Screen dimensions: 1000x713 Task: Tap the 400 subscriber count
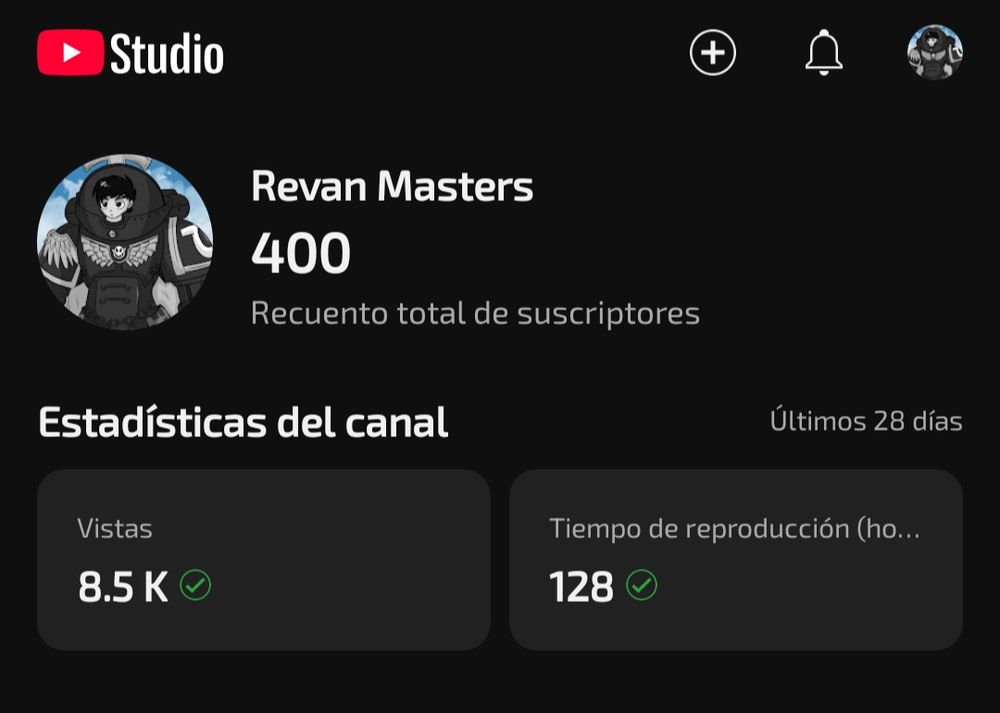(x=301, y=253)
